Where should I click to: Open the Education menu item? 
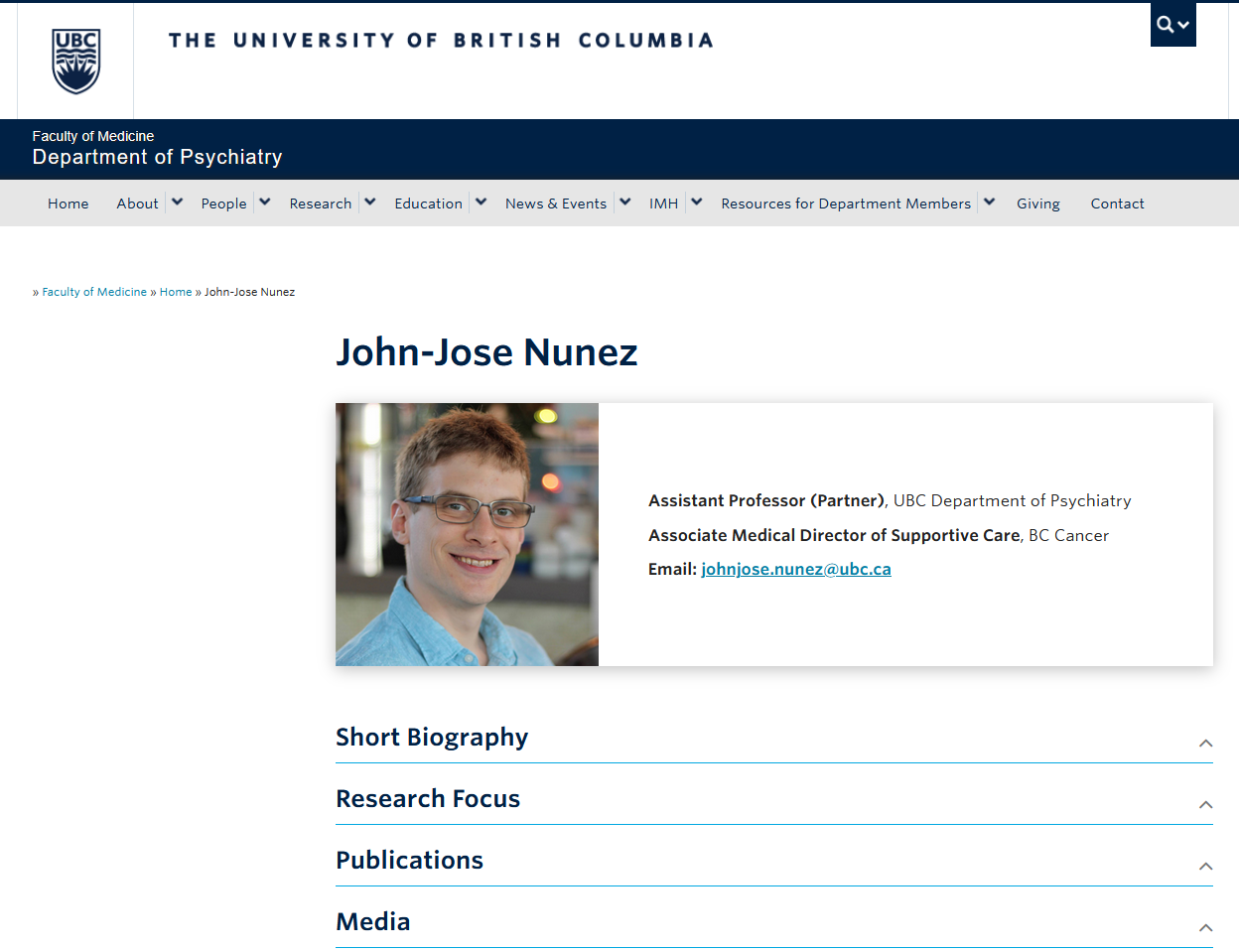[428, 204]
